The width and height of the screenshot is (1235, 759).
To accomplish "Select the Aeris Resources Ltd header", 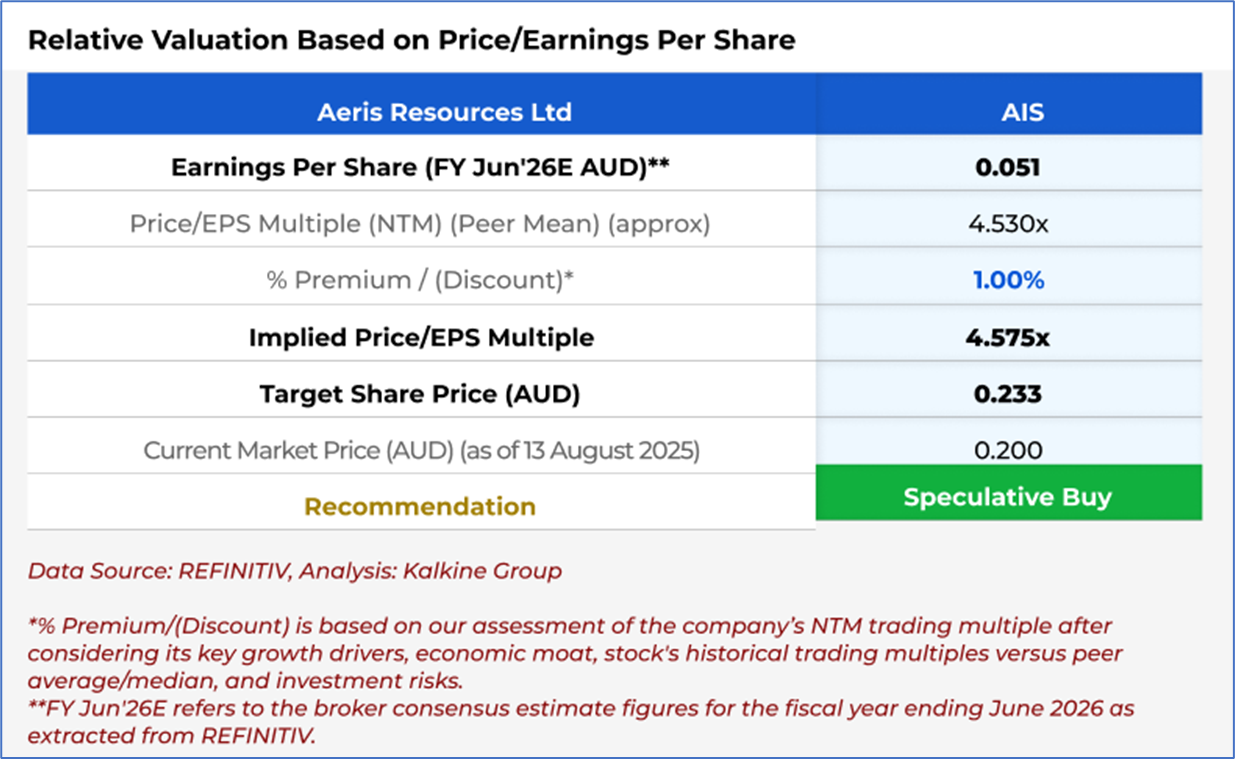I will click(444, 112).
